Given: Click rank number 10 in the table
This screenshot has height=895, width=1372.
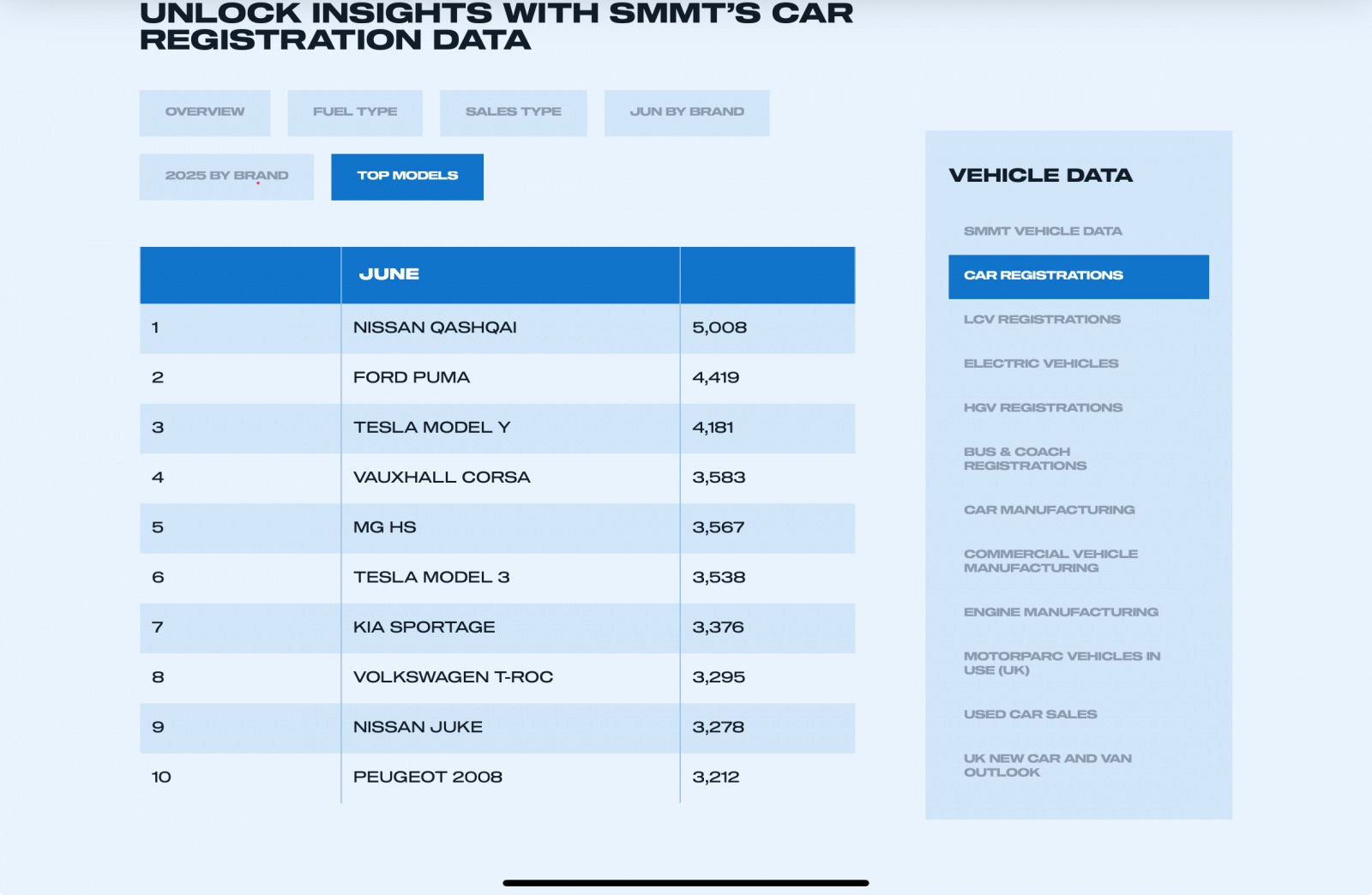Looking at the screenshot, I should (x=161, y=778).
